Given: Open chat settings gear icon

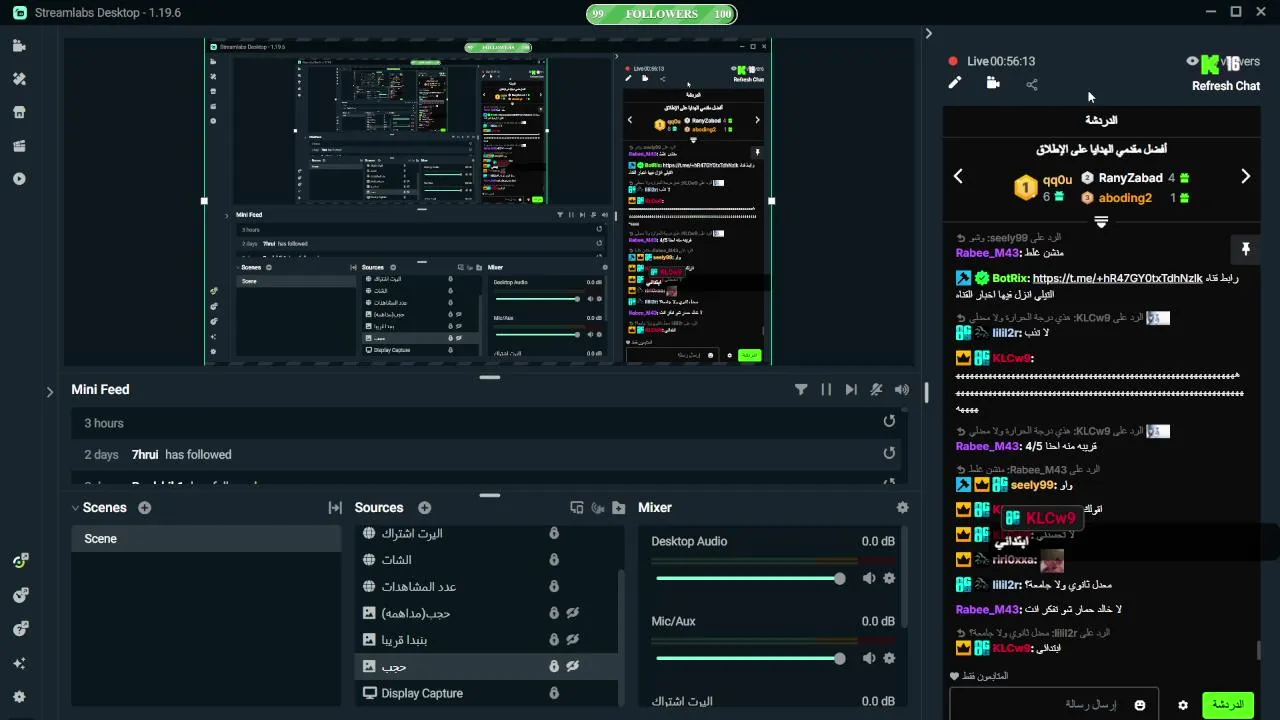Looking at the screenshot, I should (1183, 705).
